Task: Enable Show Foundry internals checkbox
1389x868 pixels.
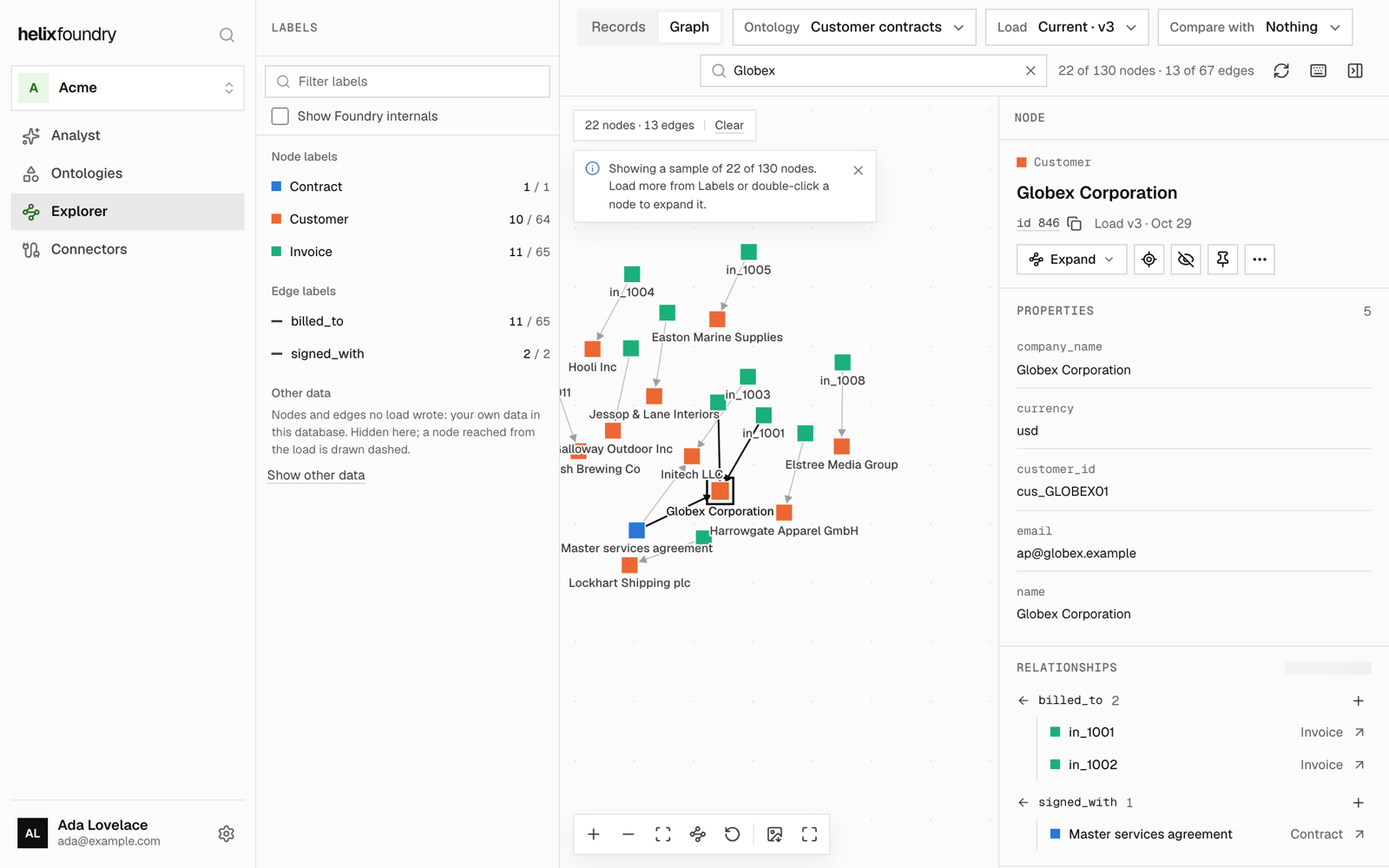Action: pyautogui.click(x=280, y=116)
